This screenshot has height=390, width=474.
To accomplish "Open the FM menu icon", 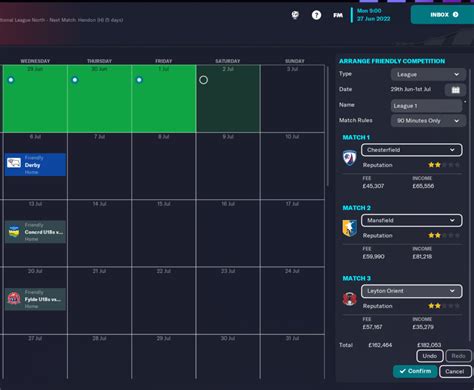I will point(338,15).
